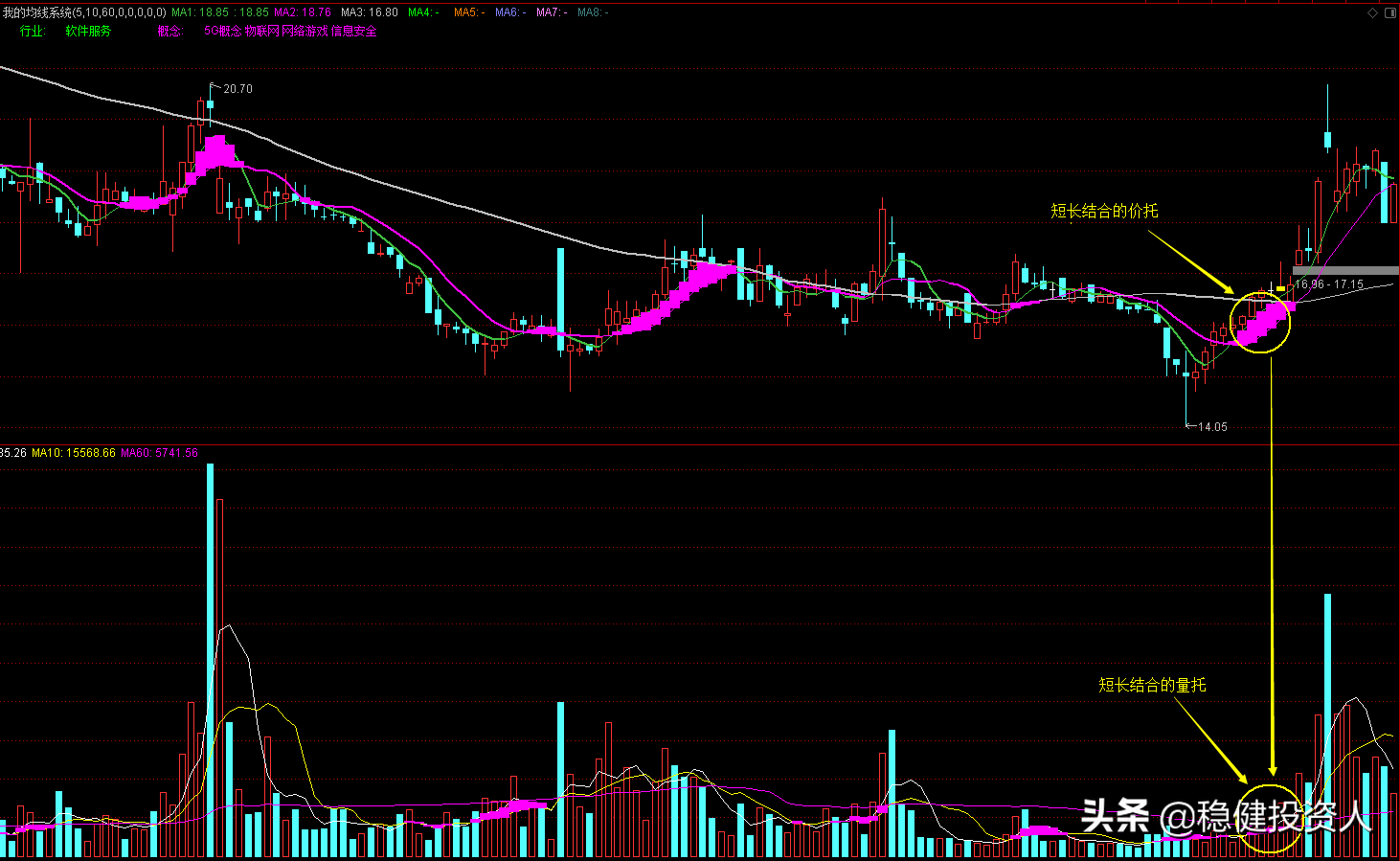
Task: Click the 20.70 high price label
Action: 237,89
